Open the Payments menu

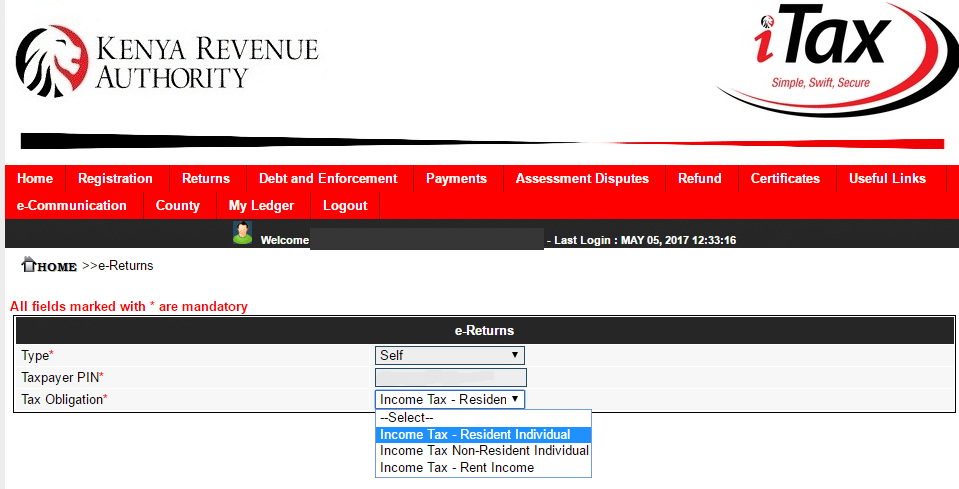tap(456, 179)
